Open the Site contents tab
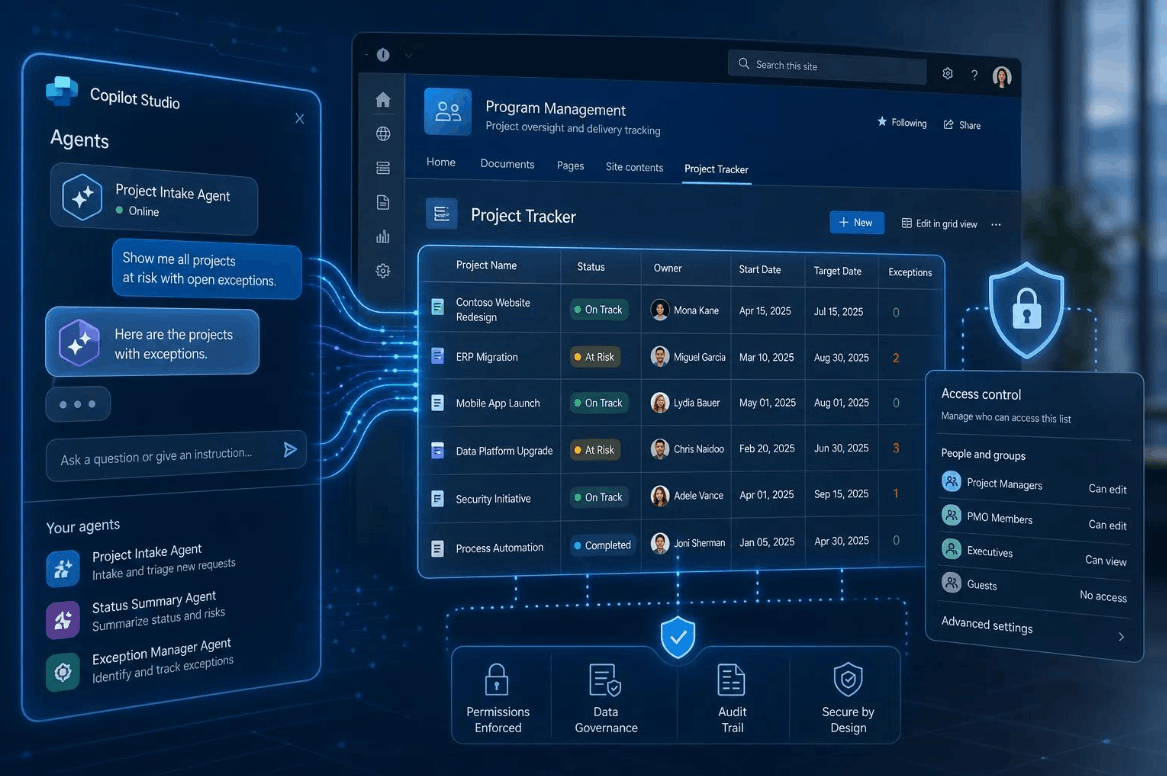This screenshot has height=776, width=1167. click(634, 167)
